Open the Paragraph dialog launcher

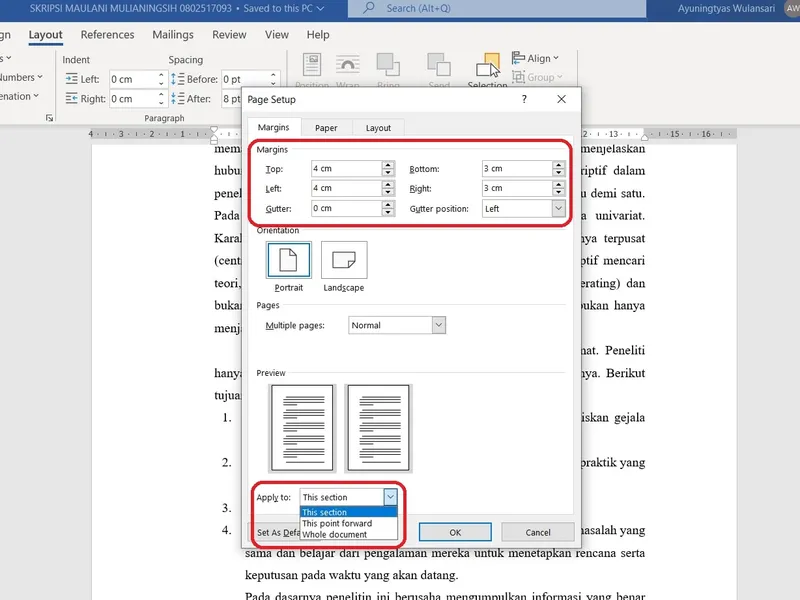tap(47, 117)
